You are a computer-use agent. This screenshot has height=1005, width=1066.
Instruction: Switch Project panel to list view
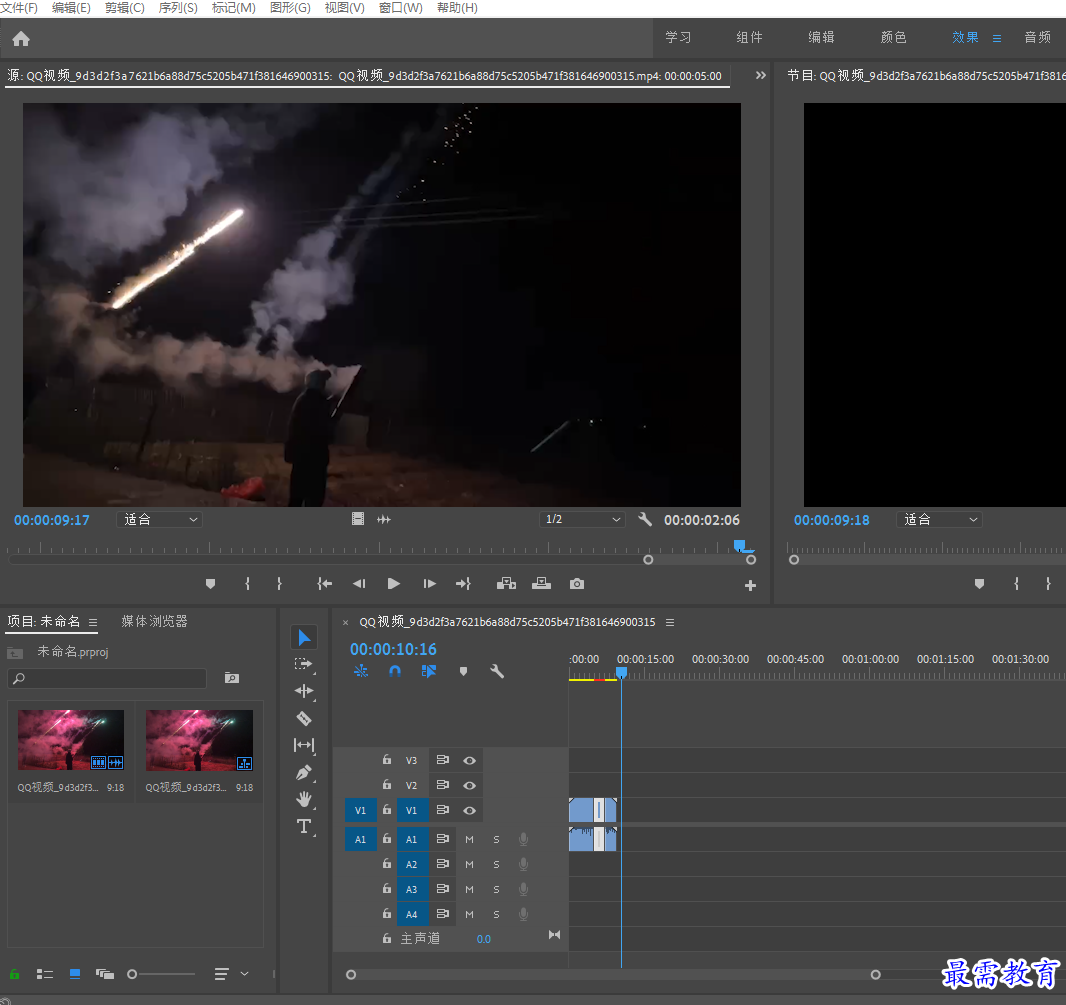click(x=45, y=974)
